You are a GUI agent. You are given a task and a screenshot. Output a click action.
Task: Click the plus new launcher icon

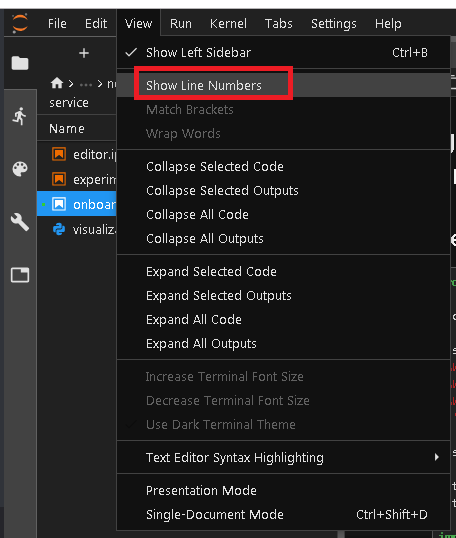click(84, 53)
